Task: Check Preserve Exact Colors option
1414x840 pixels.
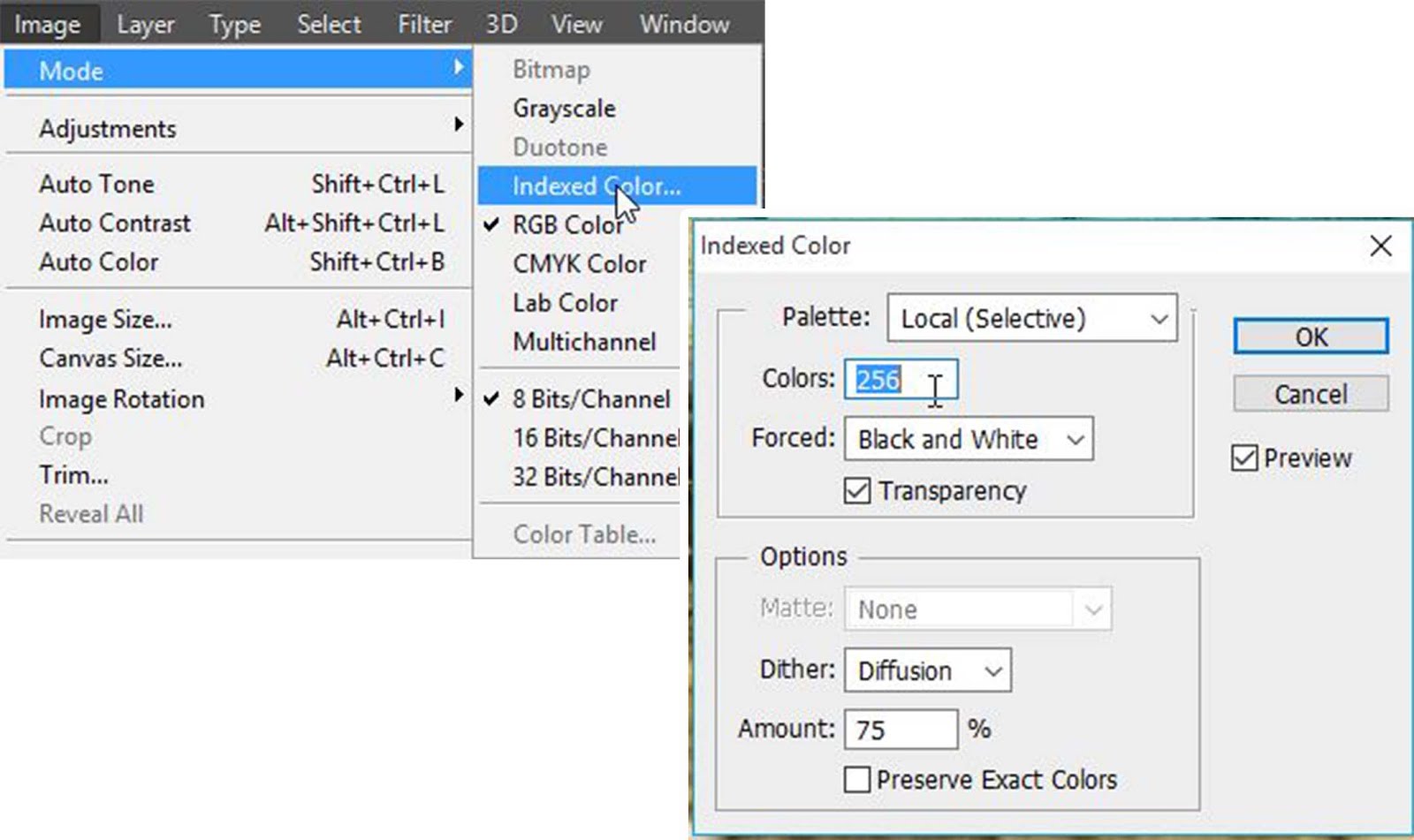Action: (x=857, y=780)
